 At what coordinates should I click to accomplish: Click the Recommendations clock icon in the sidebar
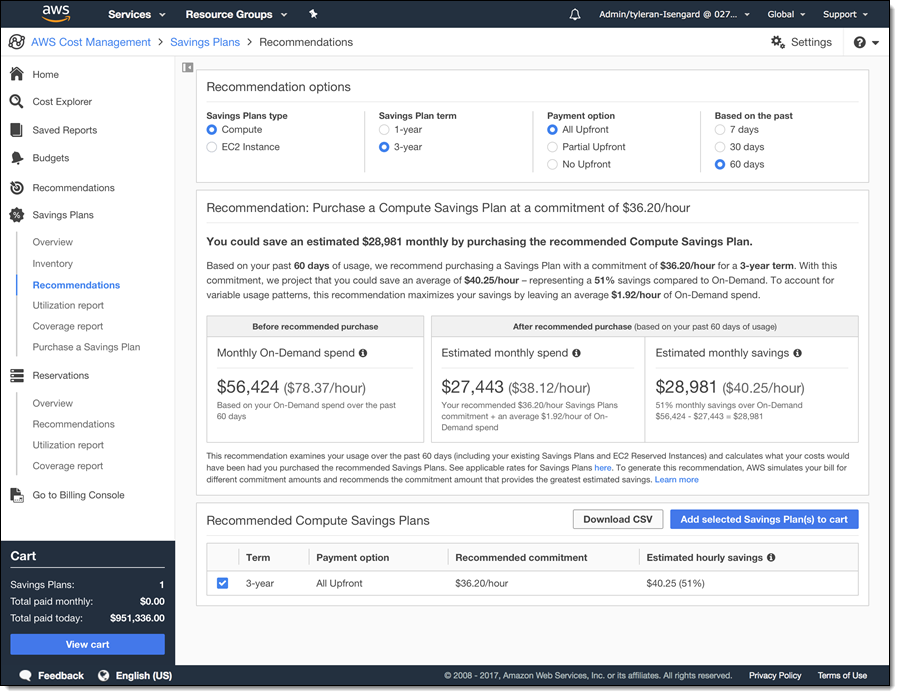(x=17, y=188)
